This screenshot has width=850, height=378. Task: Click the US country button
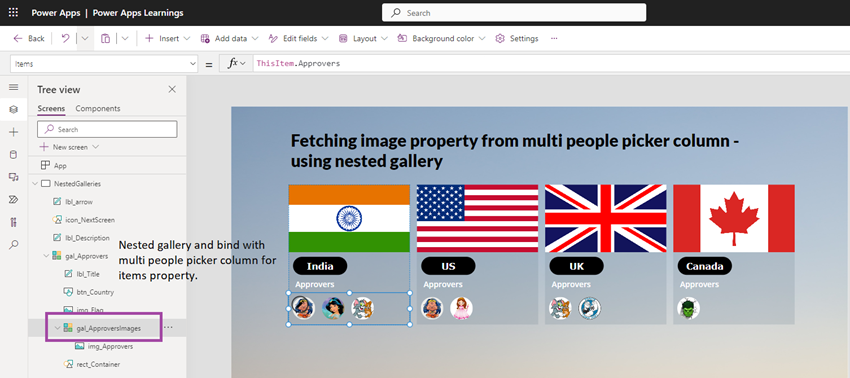pyautogui.click(x=448, y=266)
